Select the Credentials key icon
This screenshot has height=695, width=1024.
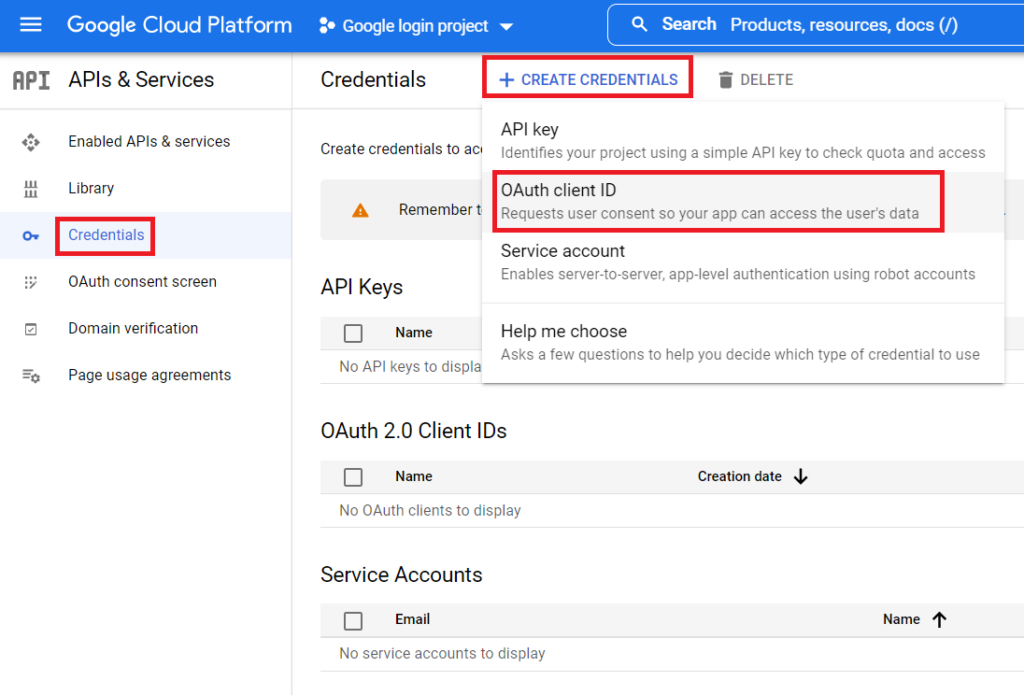click(31, 235)
